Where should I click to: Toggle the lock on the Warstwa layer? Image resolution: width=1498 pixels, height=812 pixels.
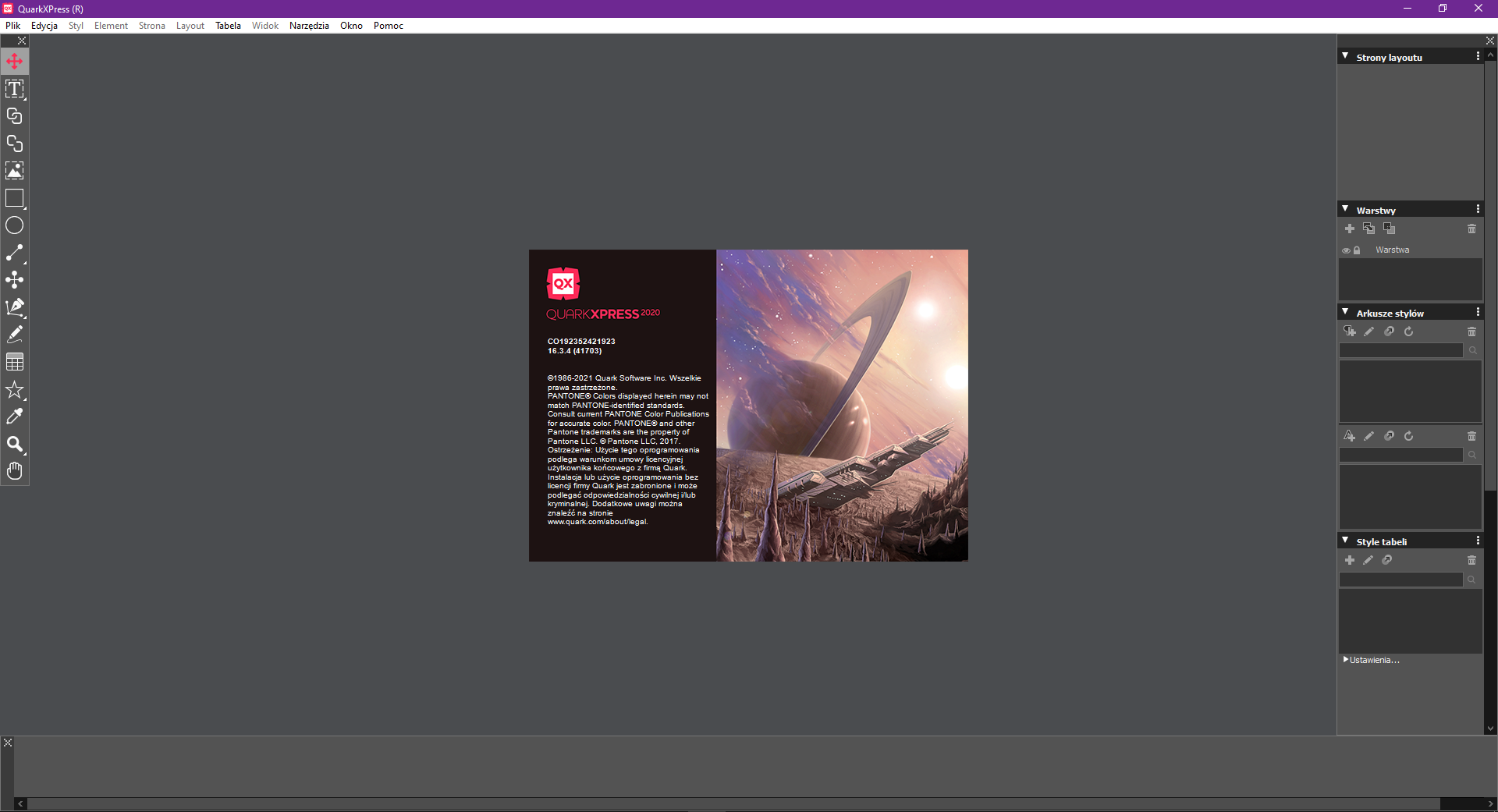1357,250
